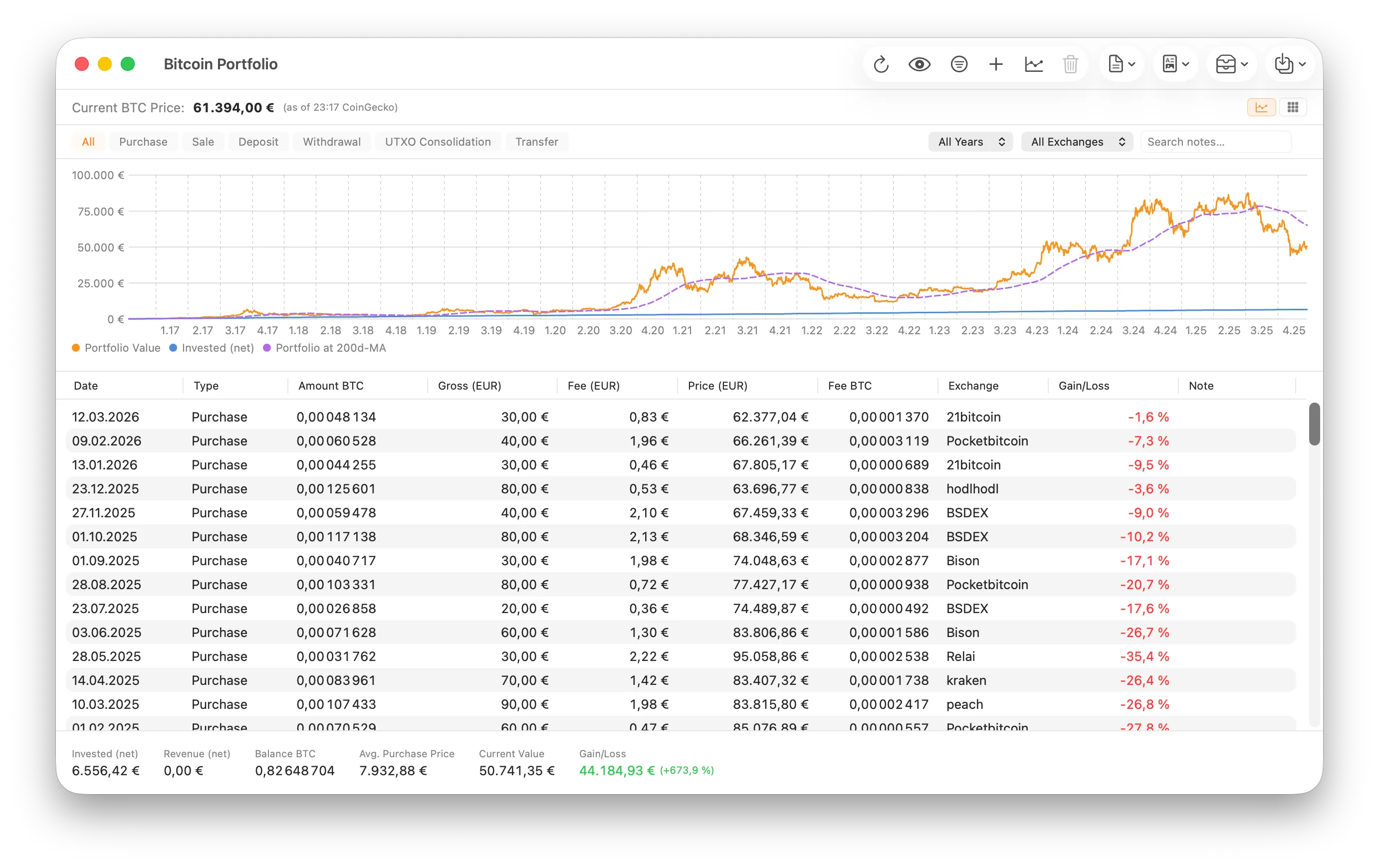The width and height of the screenshot is (1379, 868).
Task: Toggle the eye visibility icon
Action: (x=919, y=64)
